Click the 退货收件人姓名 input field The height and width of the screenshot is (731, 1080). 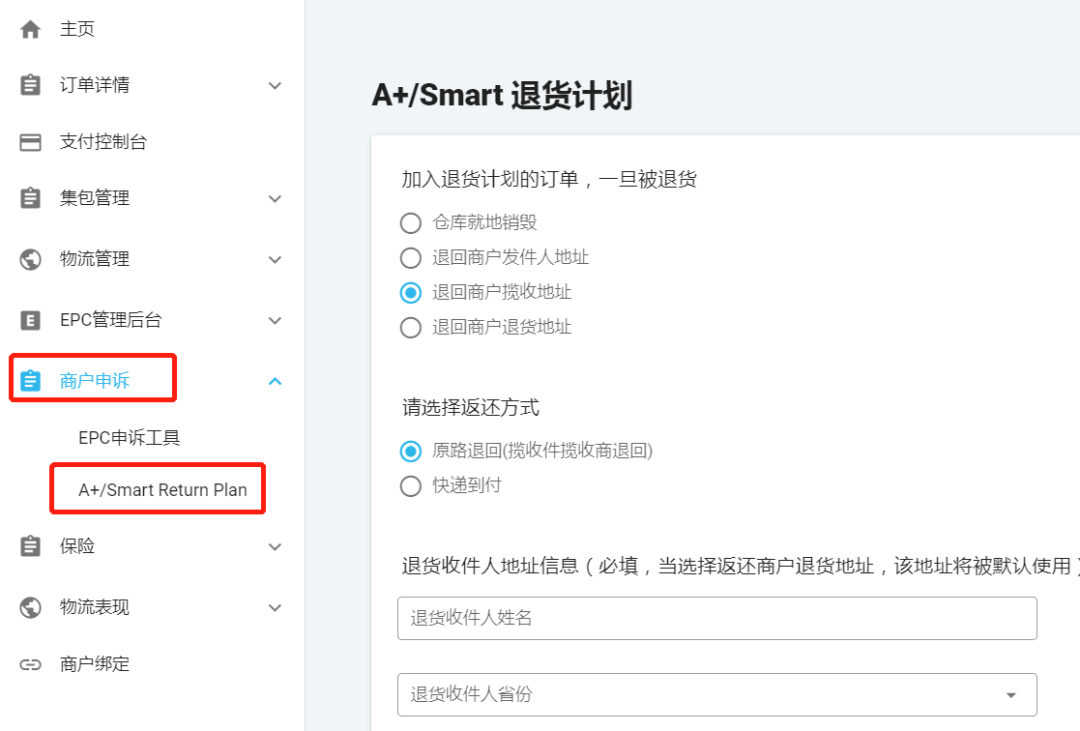(717, 618)
